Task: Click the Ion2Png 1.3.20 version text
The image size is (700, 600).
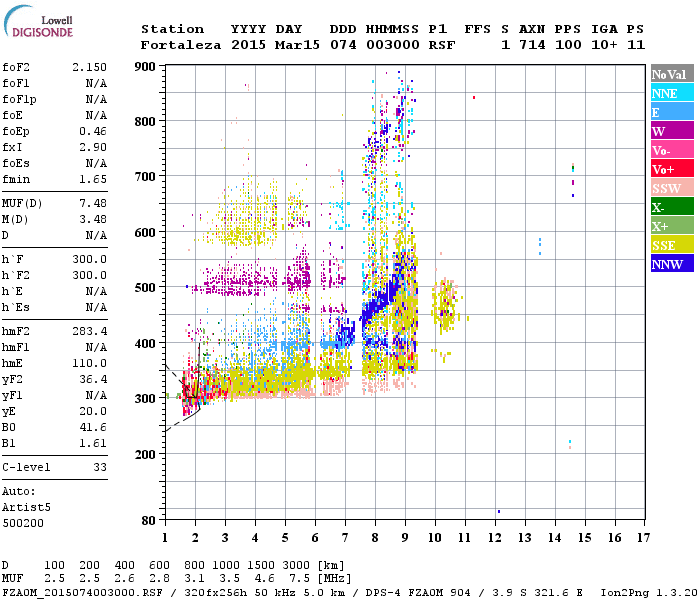Action: click(x=649, y=593)
